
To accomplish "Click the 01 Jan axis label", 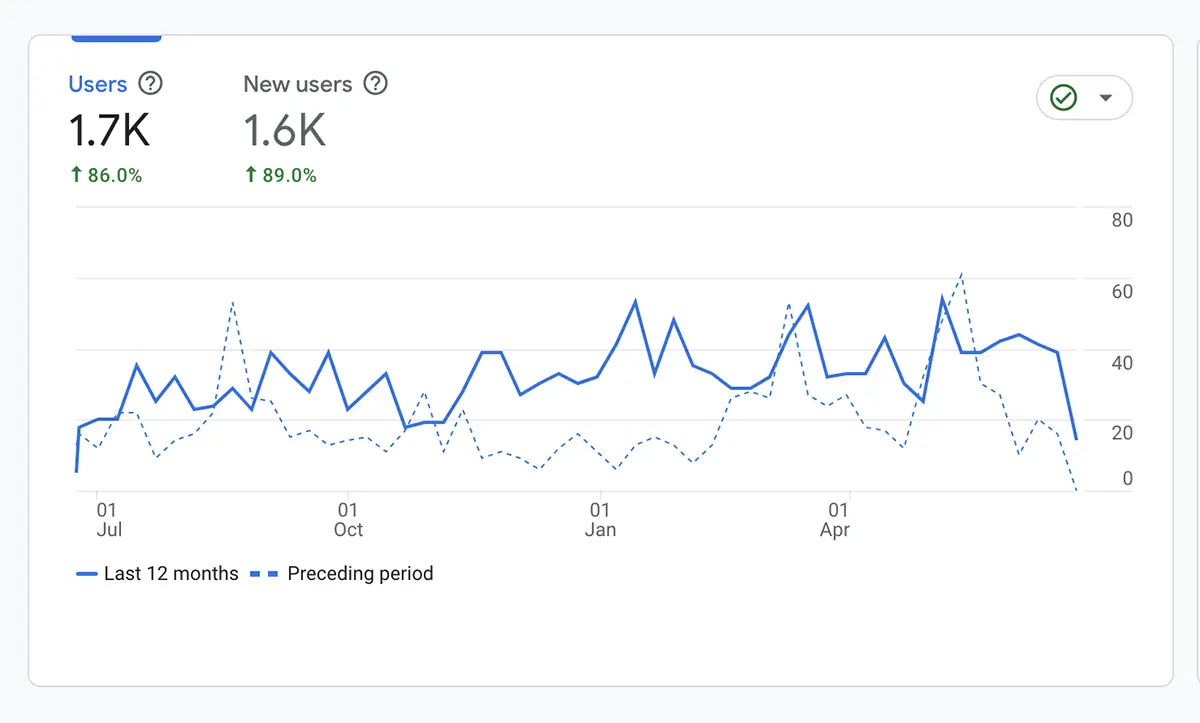I will click(600, 517).
